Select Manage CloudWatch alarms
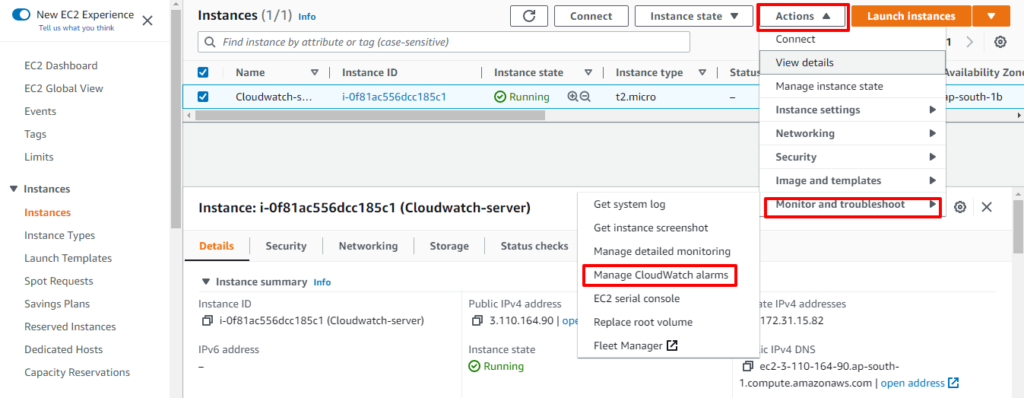 (x=660, y=275)
